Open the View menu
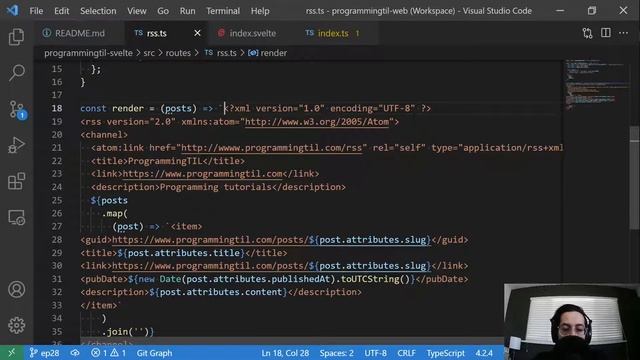Viewport: 640px width, 360px height. point(137,11)
